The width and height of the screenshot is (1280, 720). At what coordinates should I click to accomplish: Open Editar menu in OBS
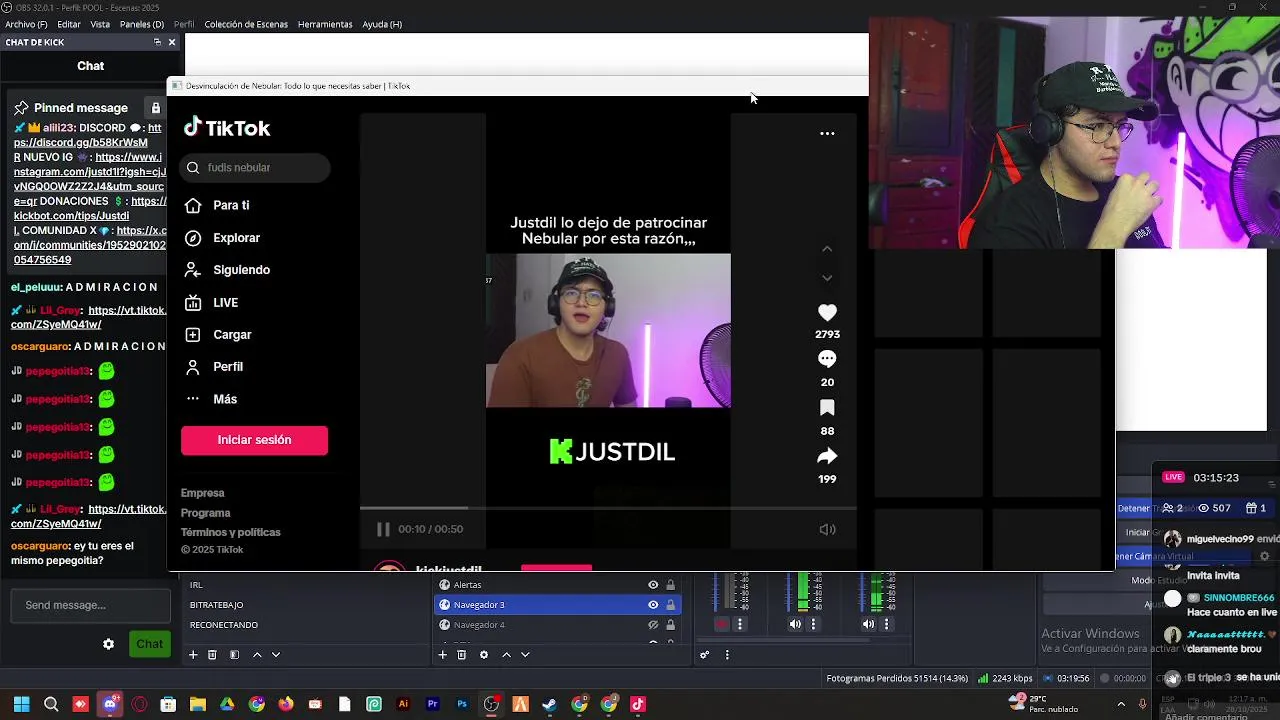click(x=69, y=24)
